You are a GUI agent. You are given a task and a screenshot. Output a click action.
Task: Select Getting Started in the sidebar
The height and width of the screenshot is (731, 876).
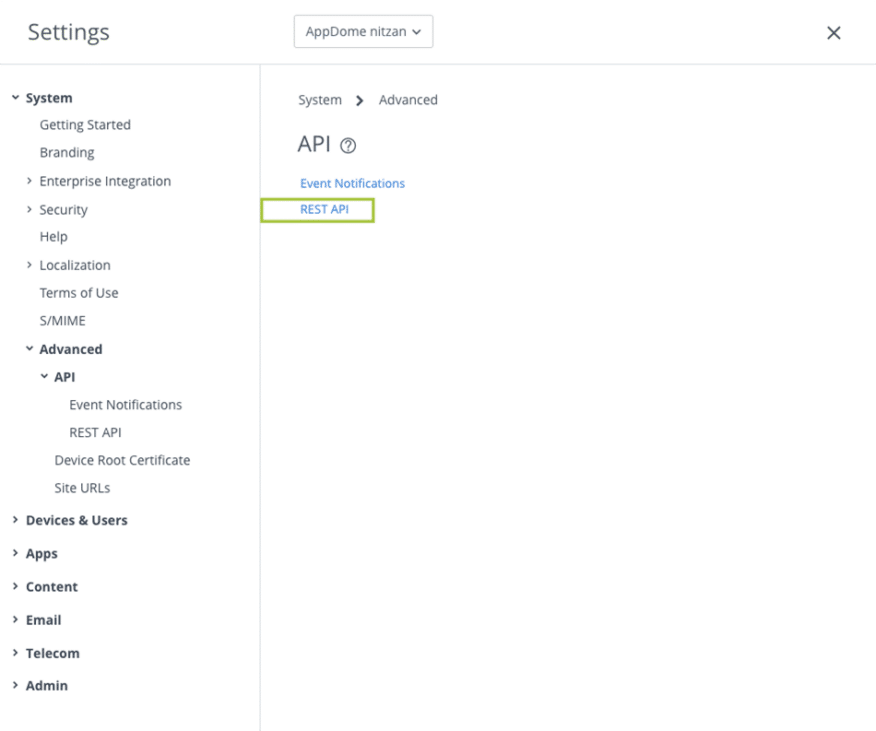pos(85,124)
